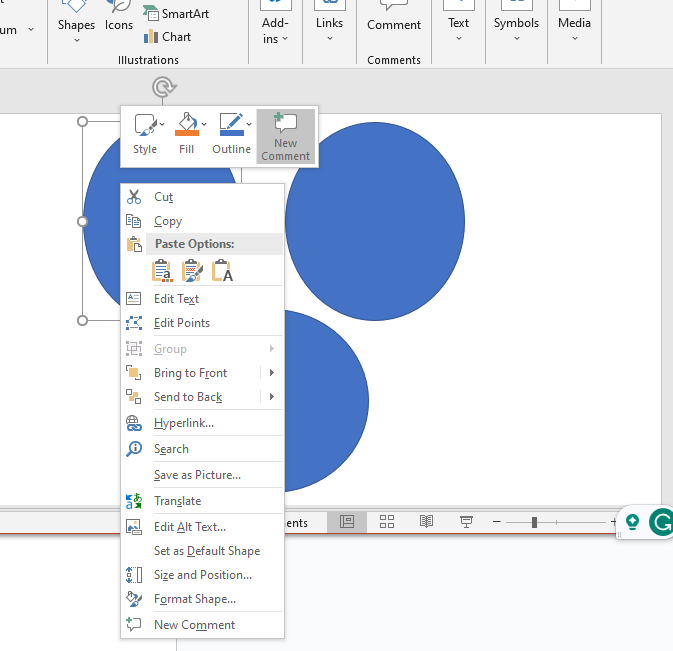
Task: Switch to Slide Sorter view
Action: click(387, 522)
